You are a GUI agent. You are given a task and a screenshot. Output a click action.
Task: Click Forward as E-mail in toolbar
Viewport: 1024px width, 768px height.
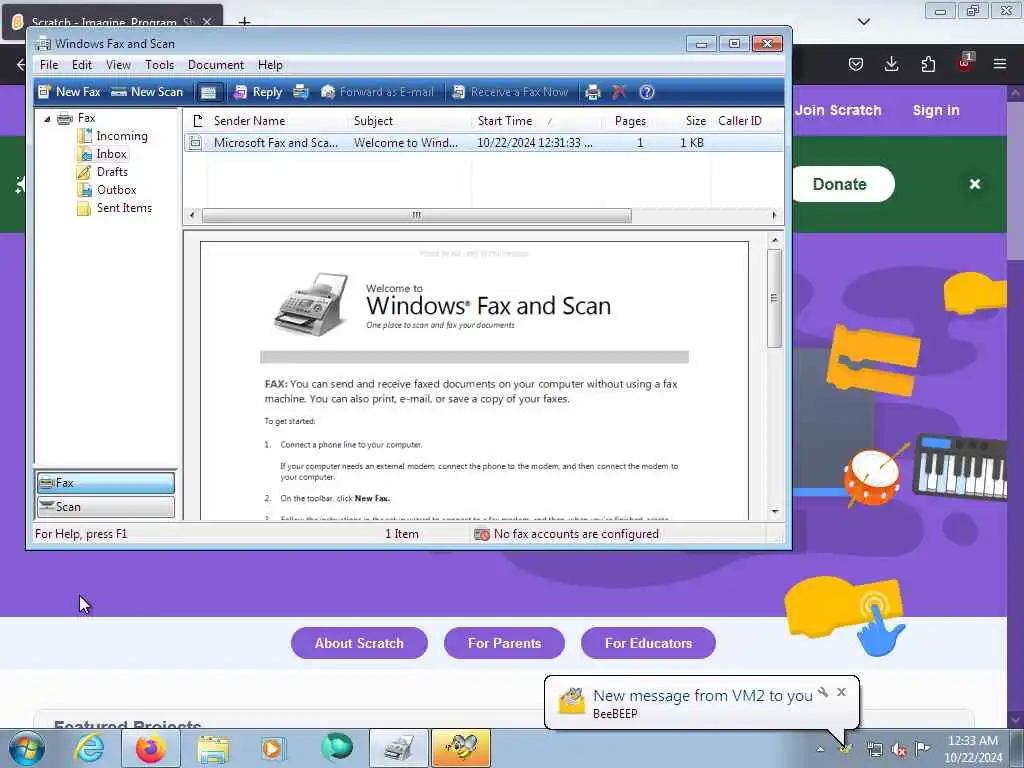(x=377, y=92)
